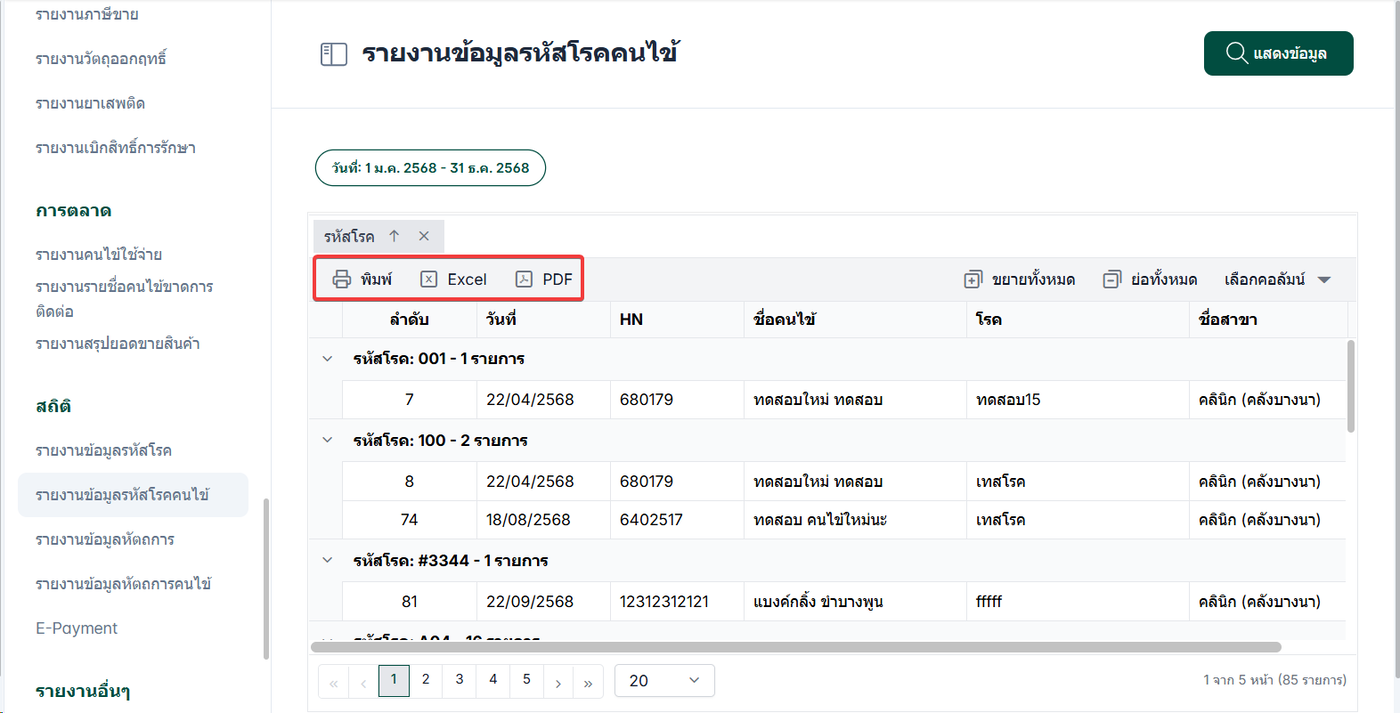Click the collapse all (ย่อทั้งหมด) icon
This screenshot has width=1400, height=713.
point(1112,280)
